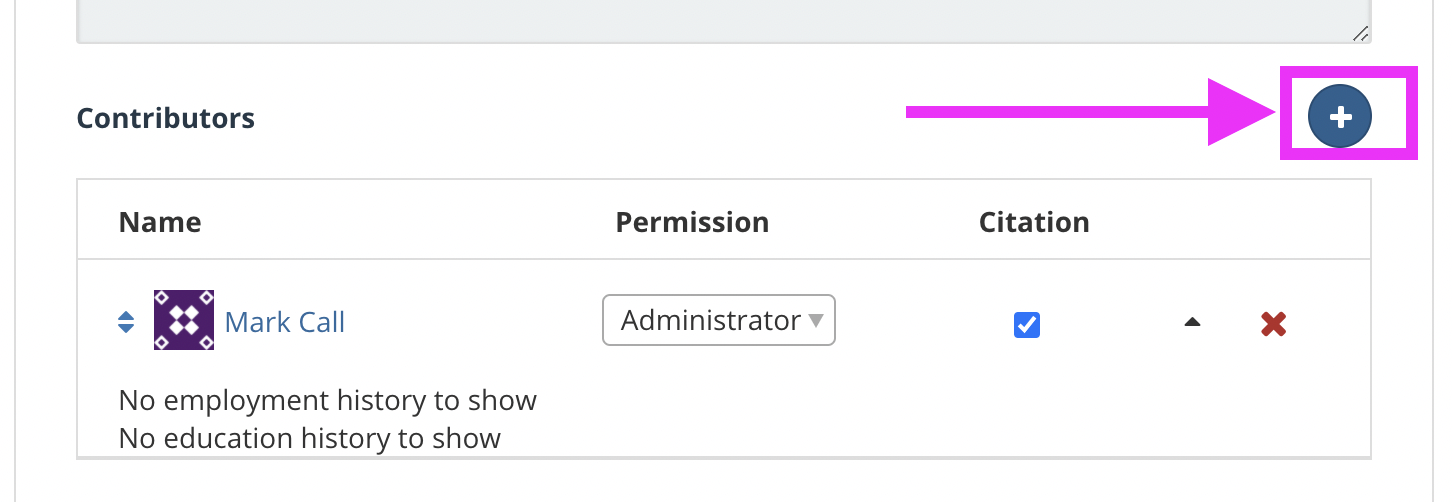
Task: Open the Mark Call profile link
Action: pyautogui.click(x=285, y=322)
